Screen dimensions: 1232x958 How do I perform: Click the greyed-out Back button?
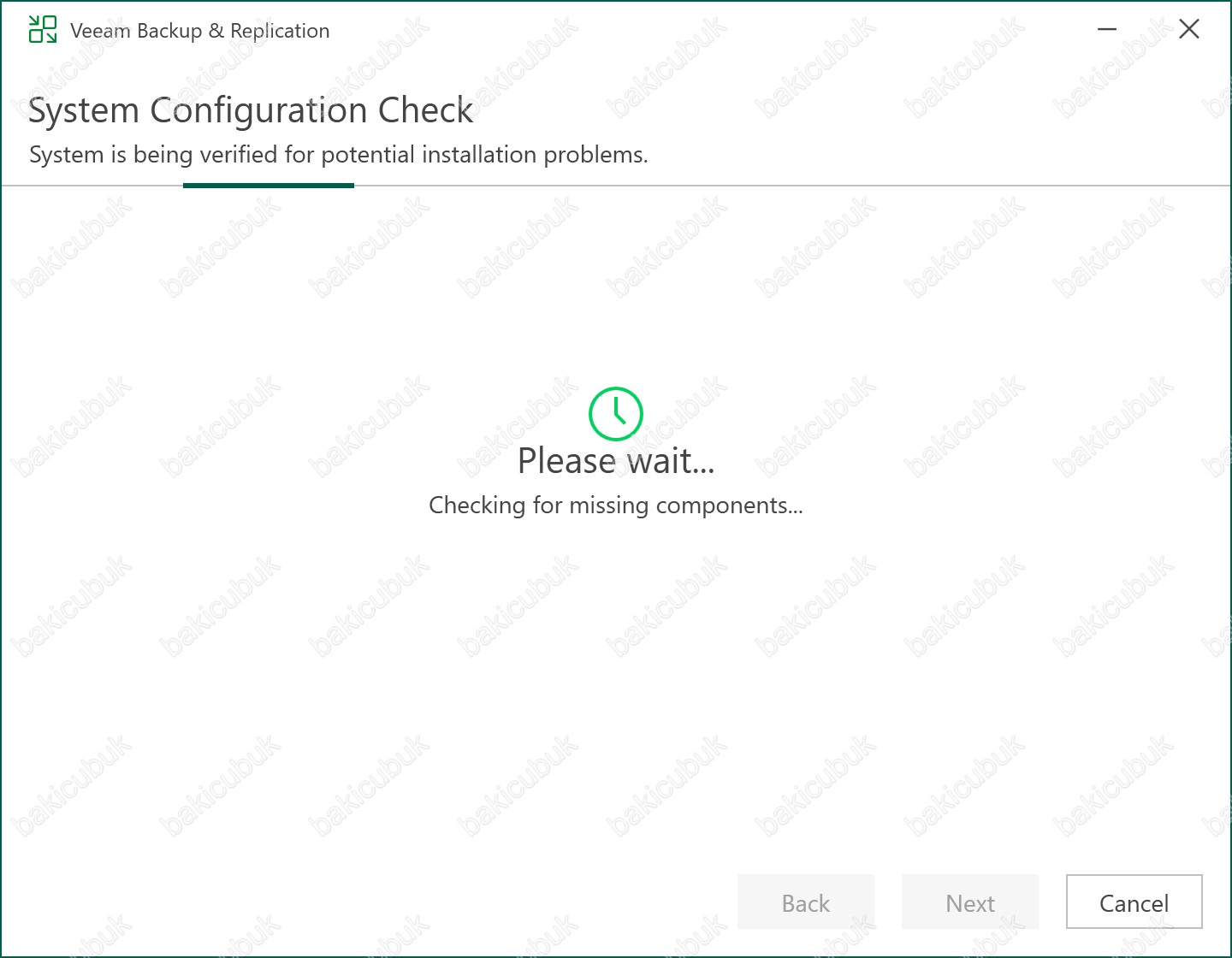tap(805, 902)
